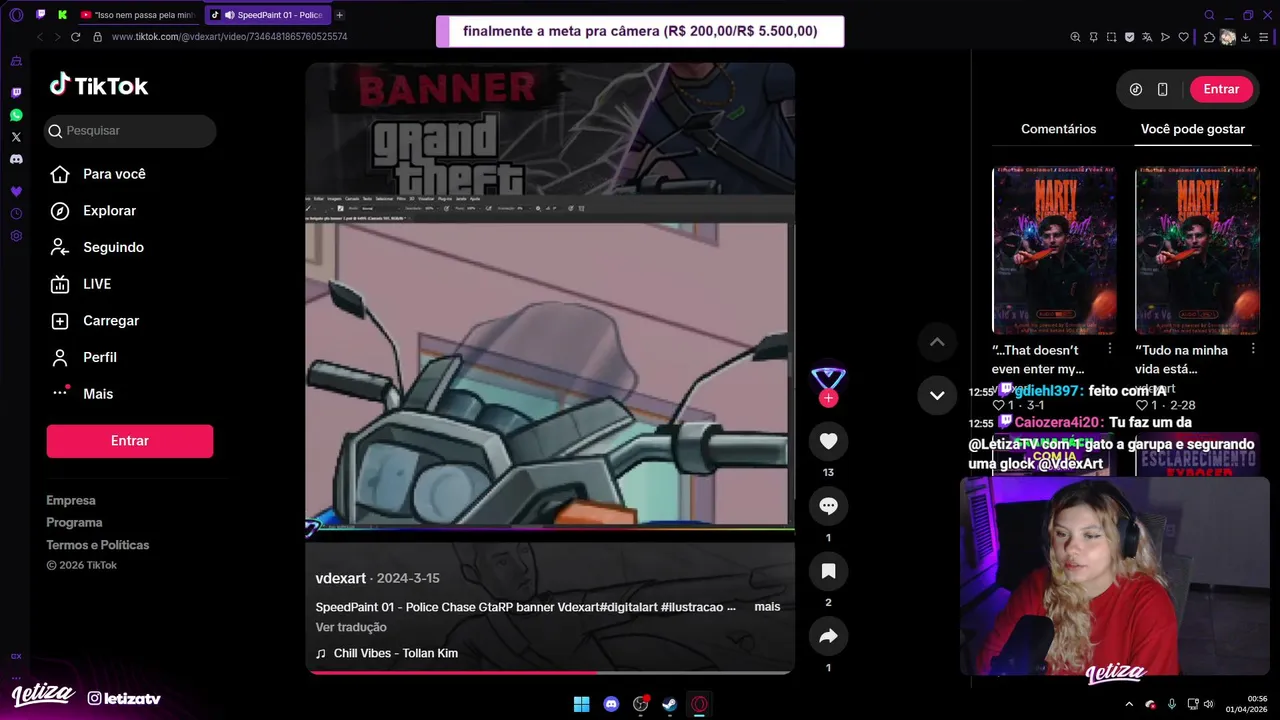This screenshot has width=1280, height=720.
Task: Click the mobile phone app icon
Action: [x=1162, y=89]
